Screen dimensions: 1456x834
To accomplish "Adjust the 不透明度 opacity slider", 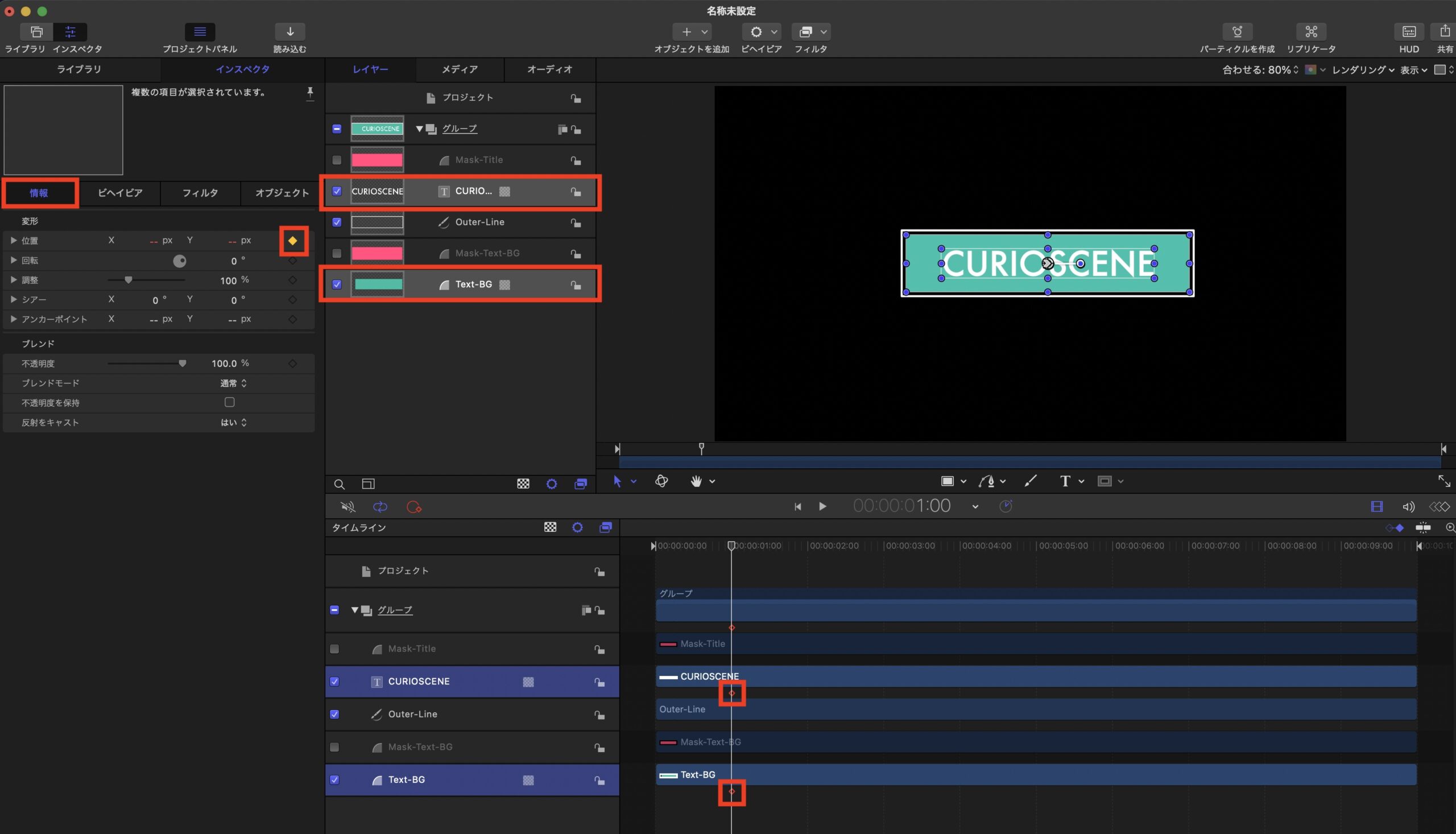I will [182, 364].
